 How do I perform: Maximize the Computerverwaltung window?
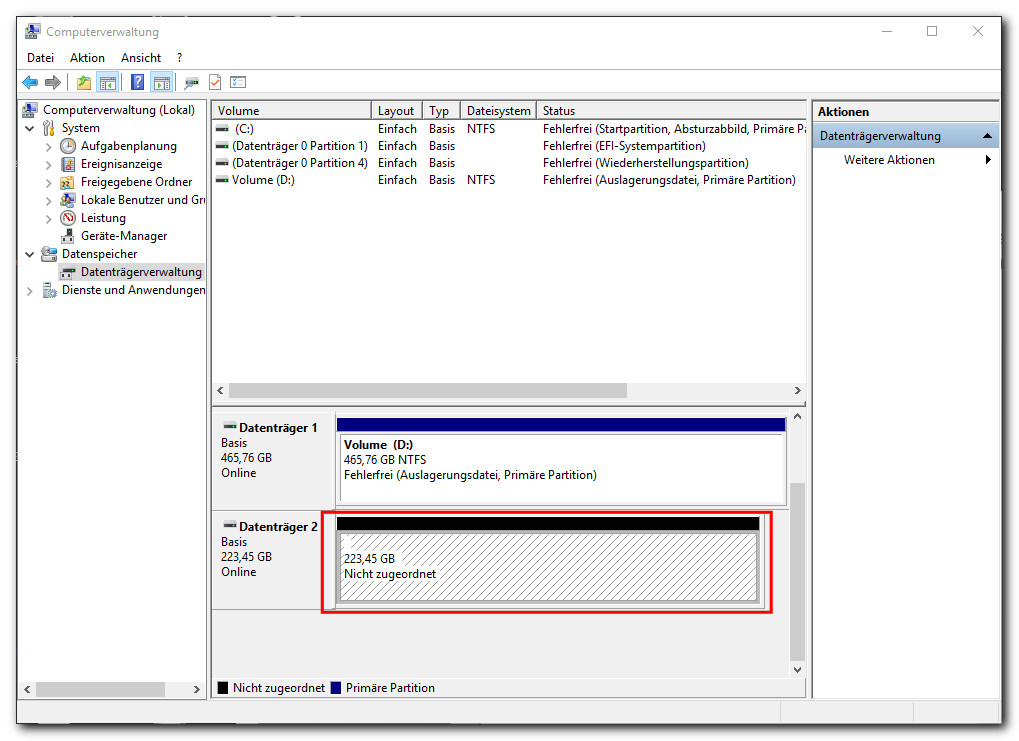[932, 31]
